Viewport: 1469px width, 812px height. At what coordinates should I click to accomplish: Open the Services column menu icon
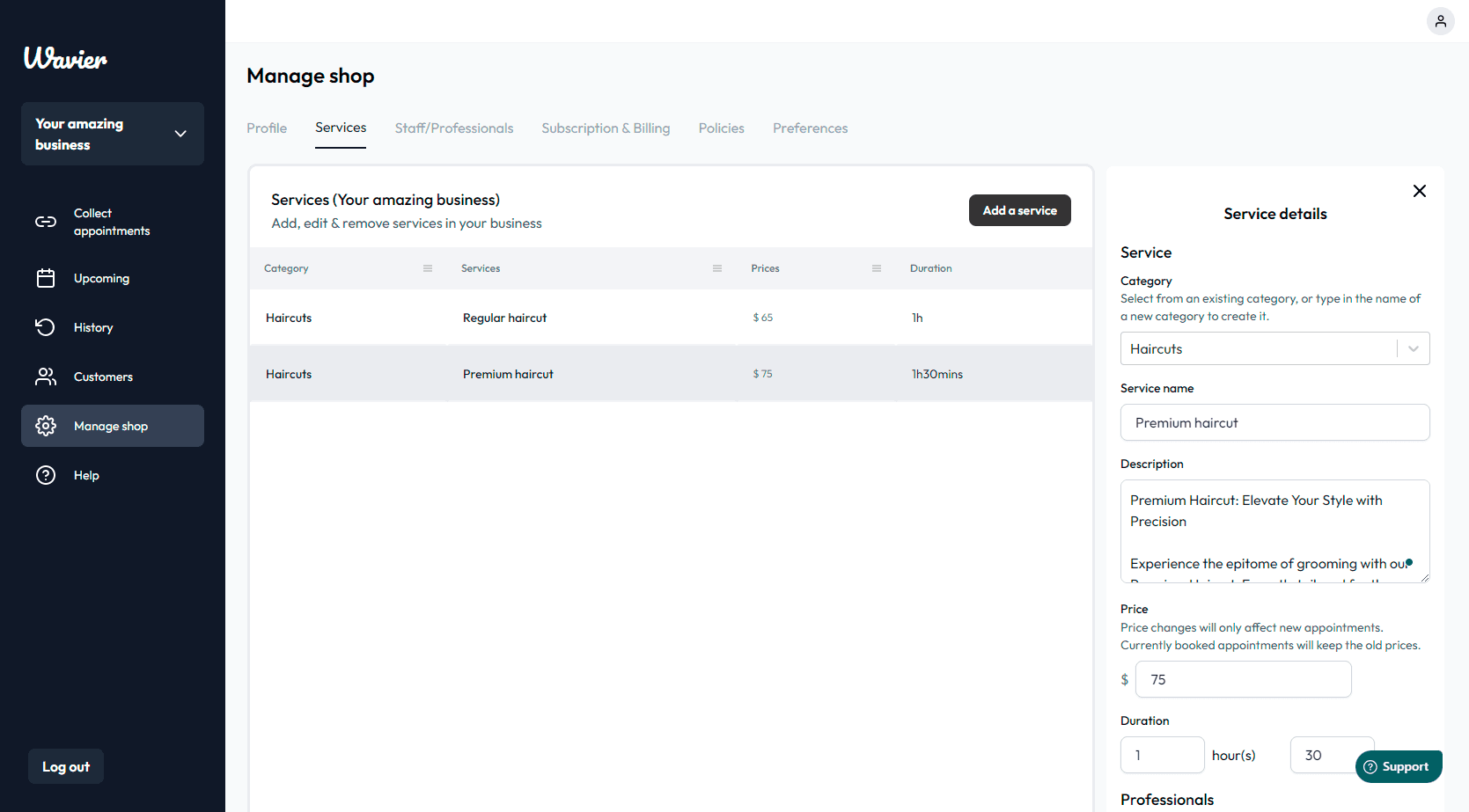(717, 268)
